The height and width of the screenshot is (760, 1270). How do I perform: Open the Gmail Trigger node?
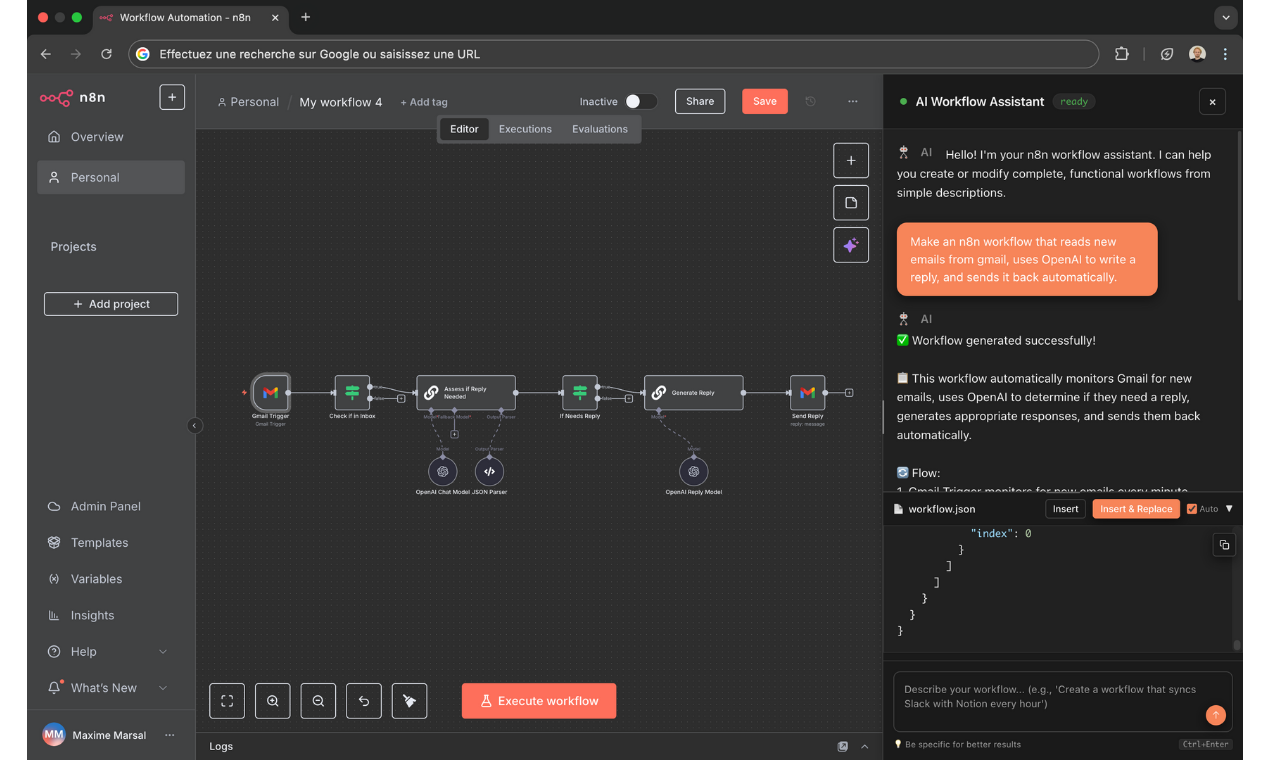[x=270, y=393]
